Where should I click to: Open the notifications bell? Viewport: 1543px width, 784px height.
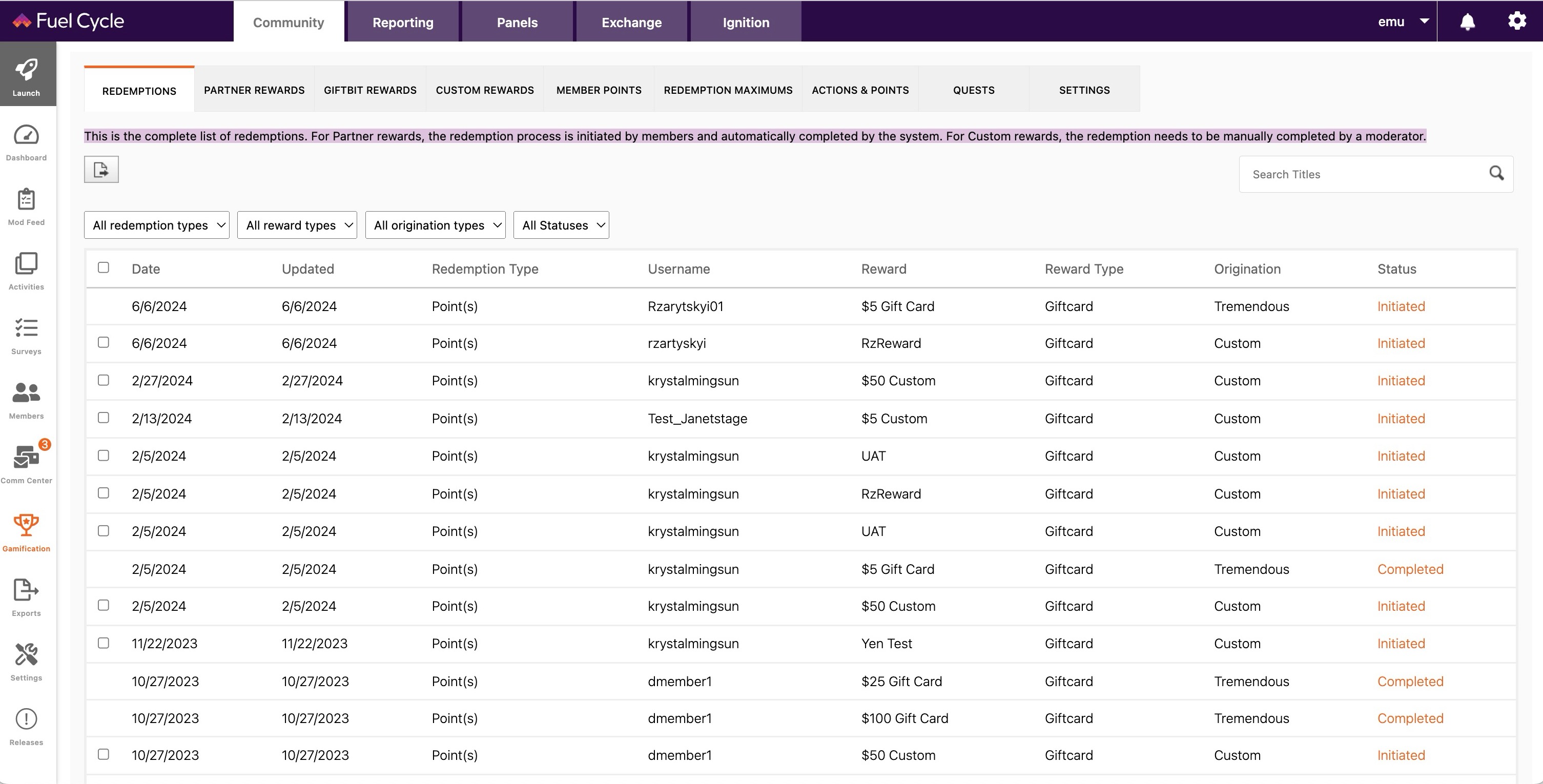[1467, 21]
